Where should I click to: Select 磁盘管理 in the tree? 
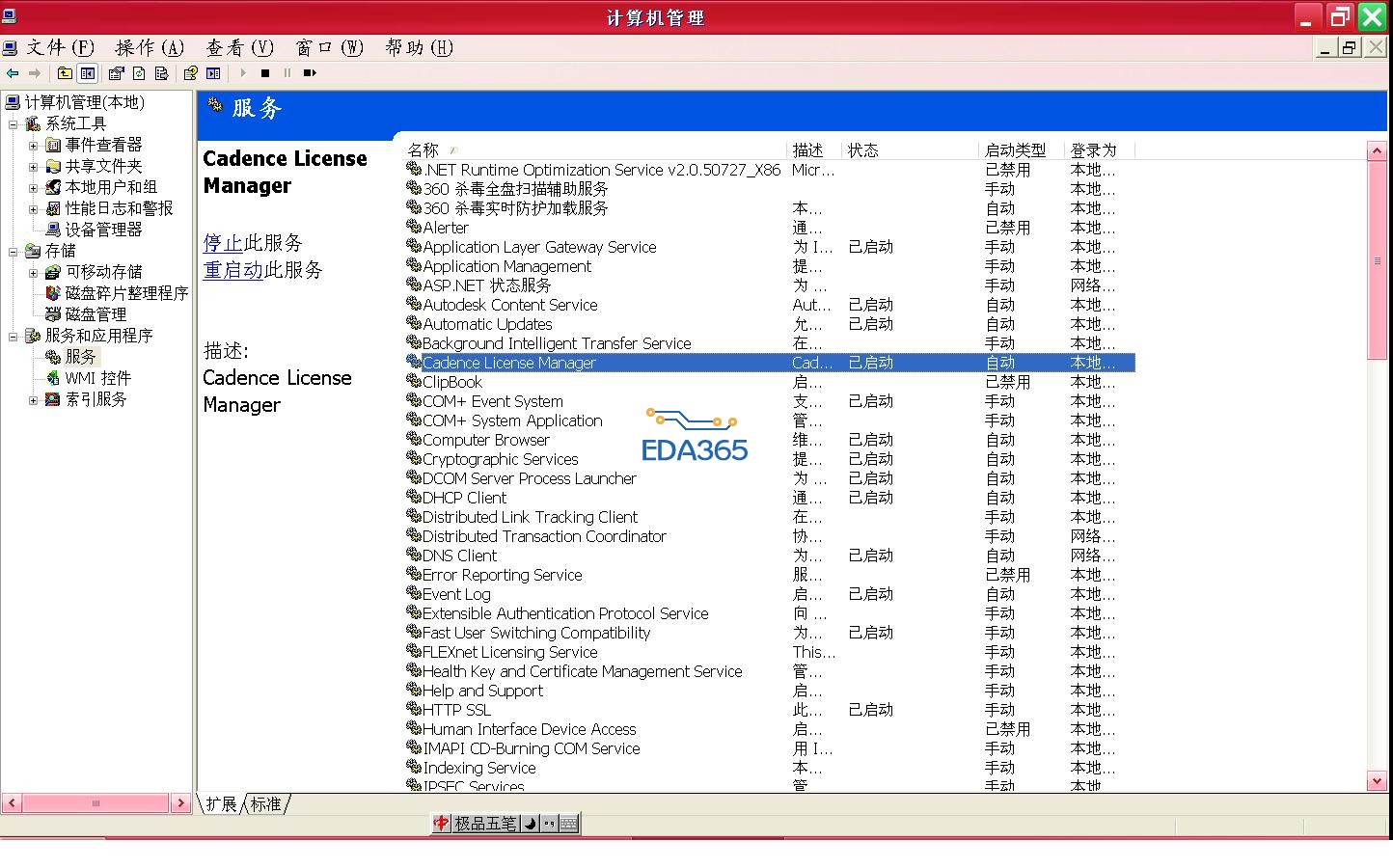pyautogui.click(x=96, y=314)
